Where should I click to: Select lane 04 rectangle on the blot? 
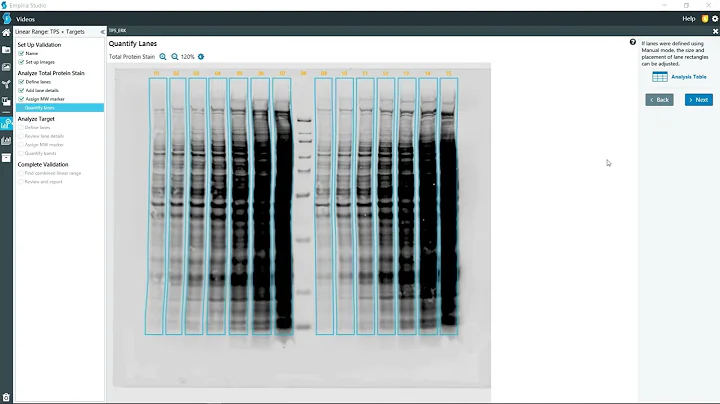(x=217, y=206)
